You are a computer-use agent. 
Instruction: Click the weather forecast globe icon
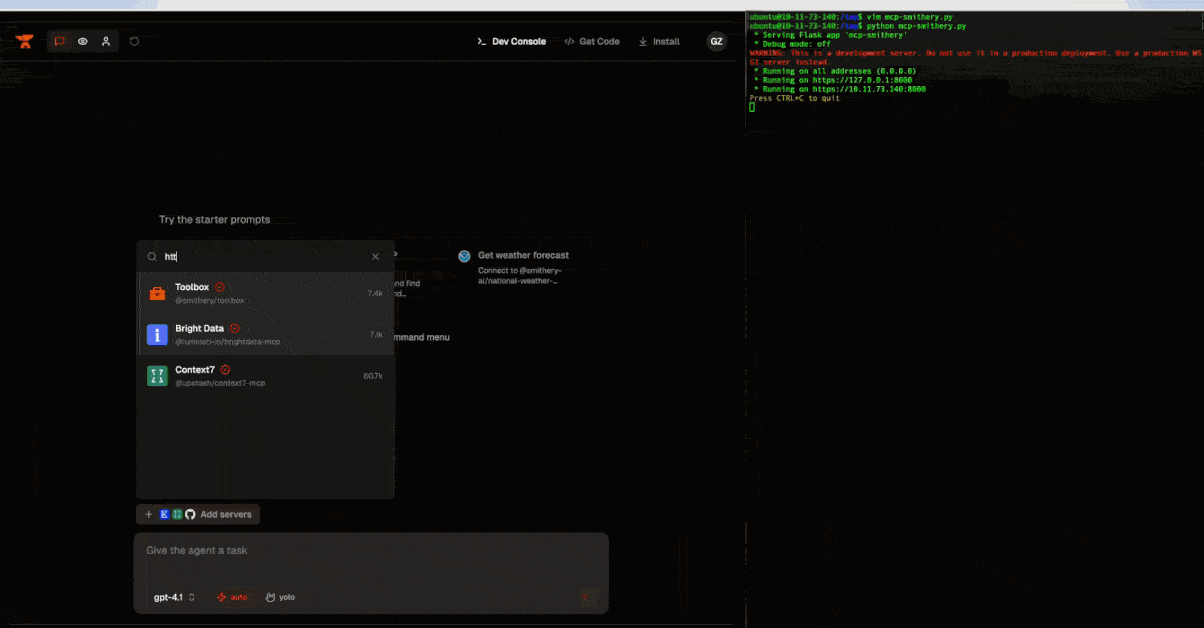point(464,256)
